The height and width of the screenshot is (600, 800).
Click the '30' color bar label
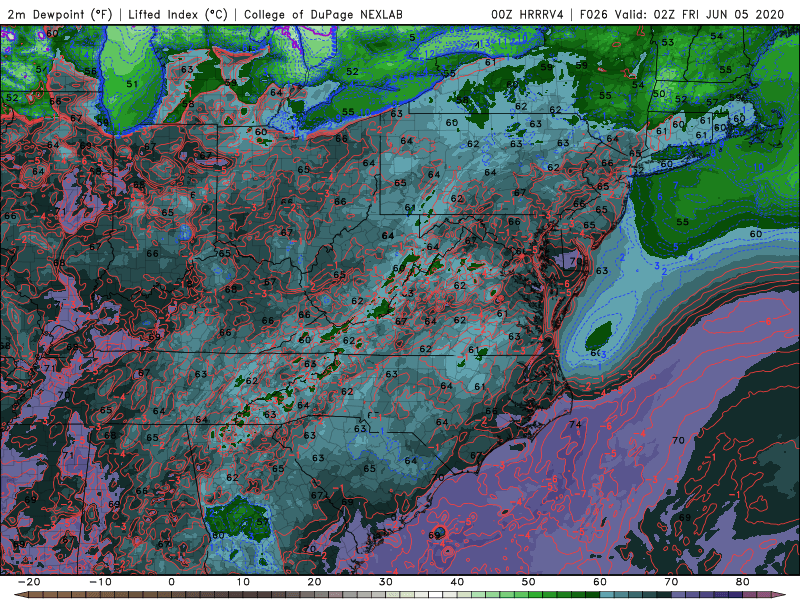pyautogui.click(x=386, y=582)
